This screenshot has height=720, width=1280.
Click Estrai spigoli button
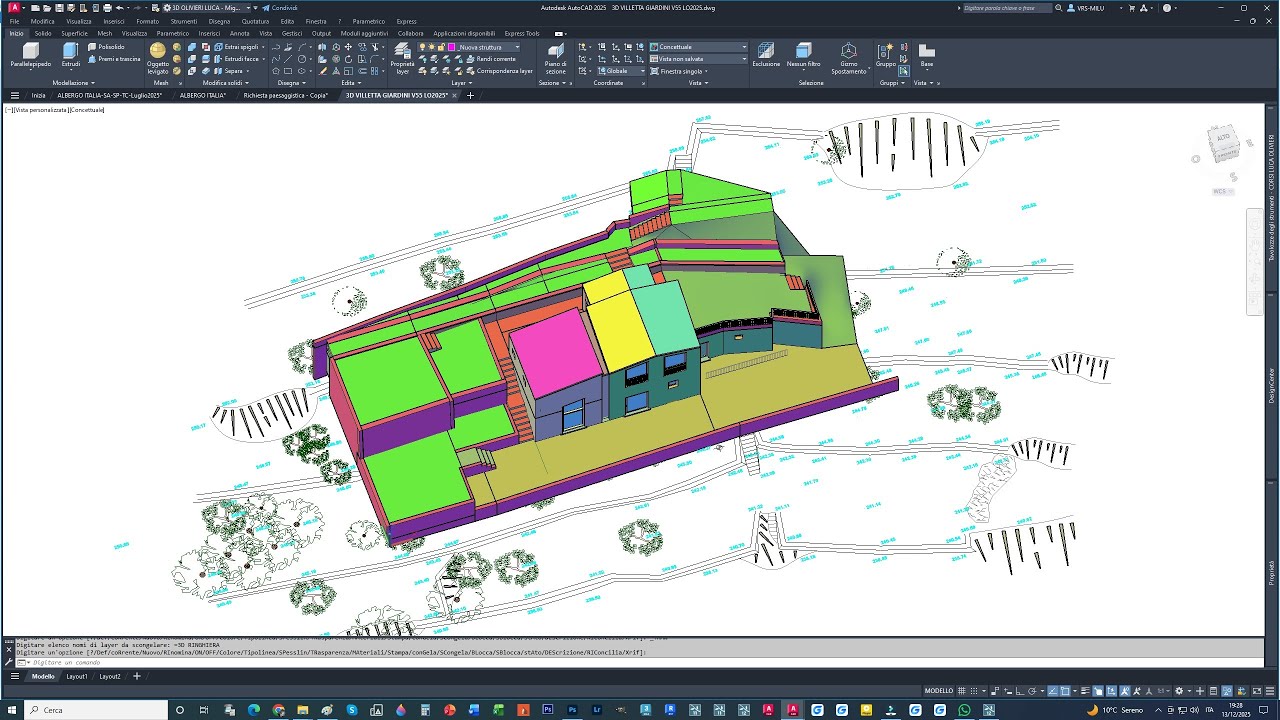237,47
